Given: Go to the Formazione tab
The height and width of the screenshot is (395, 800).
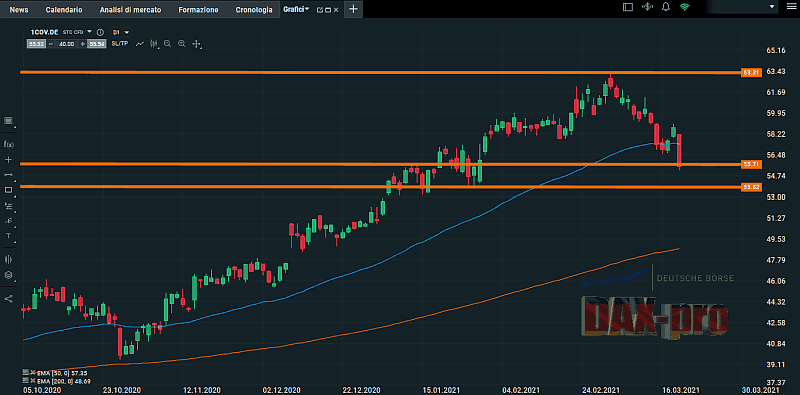Looking at the screenshot, I should [x=198, y=10].
